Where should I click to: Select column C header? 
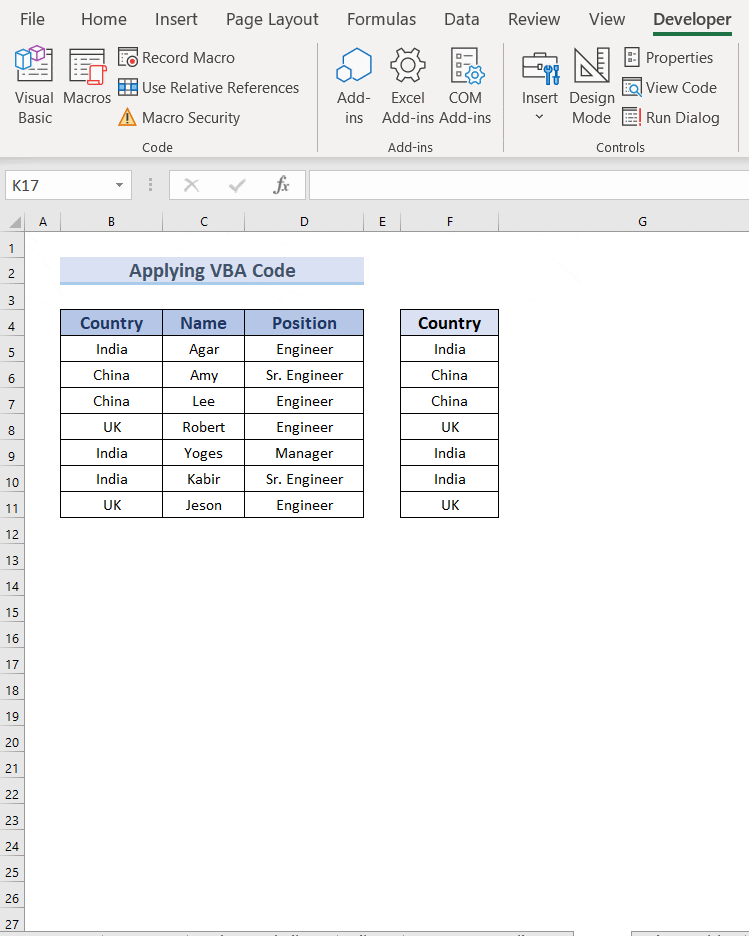tap(204, 221)
